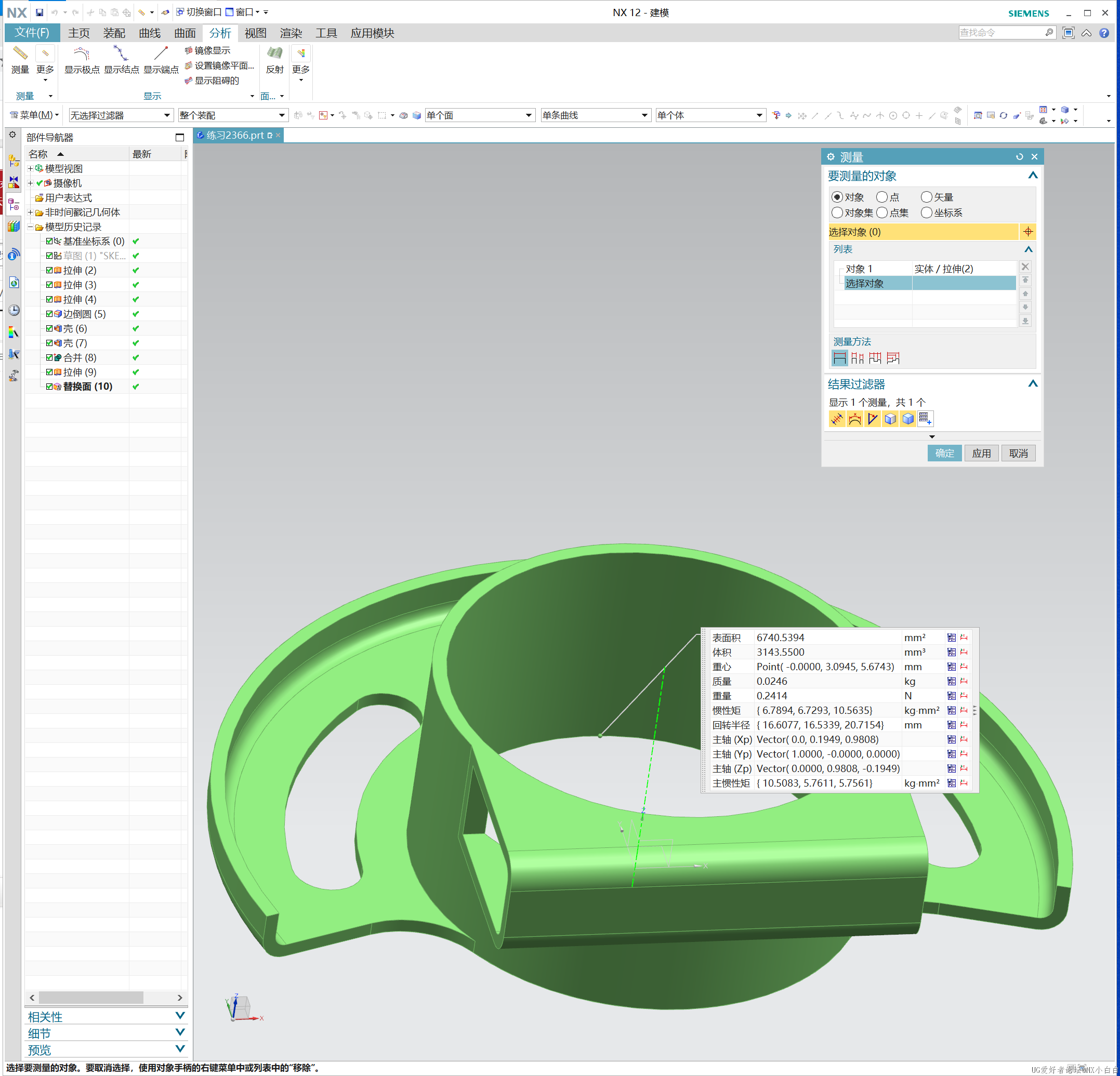Click the 确定 button
The image size is (1120, 1076).
tap(944, 454)
